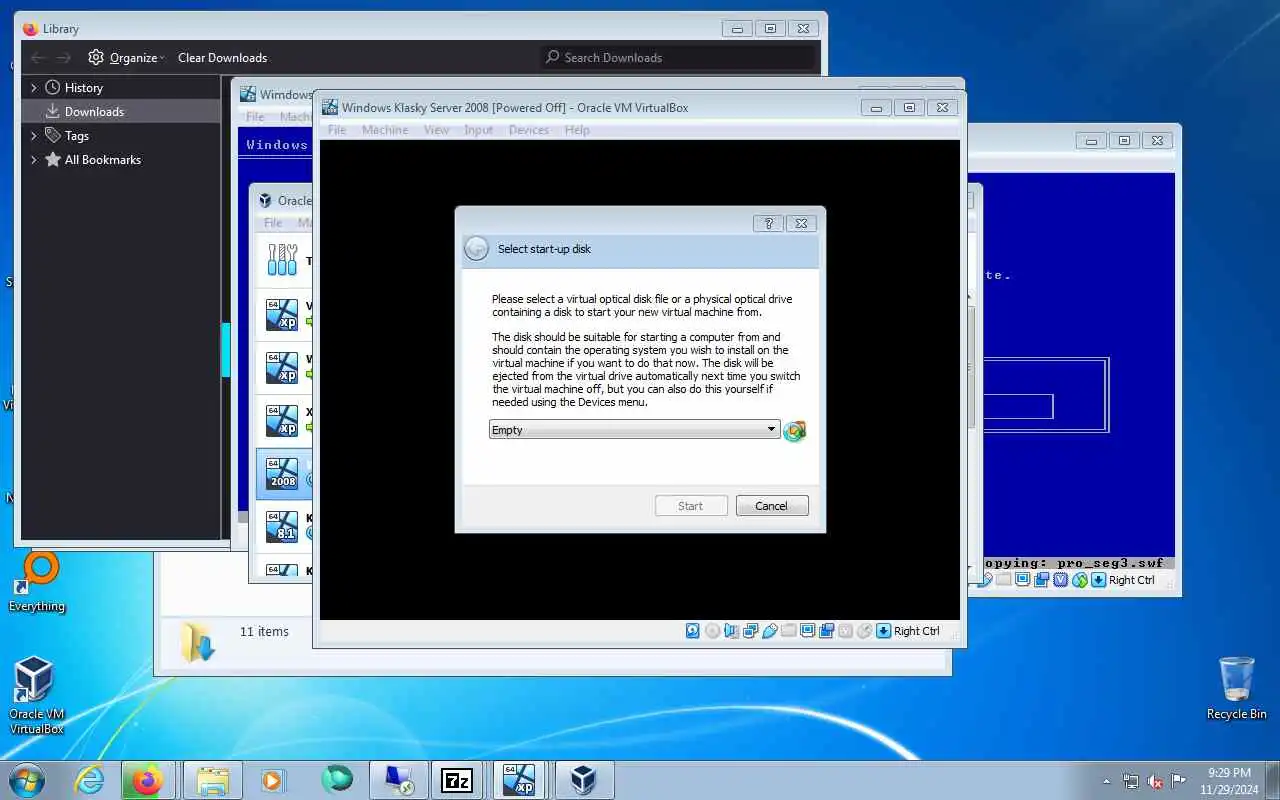Expand the History tree node arrow

pyautogui.click(x=33, y=87)
